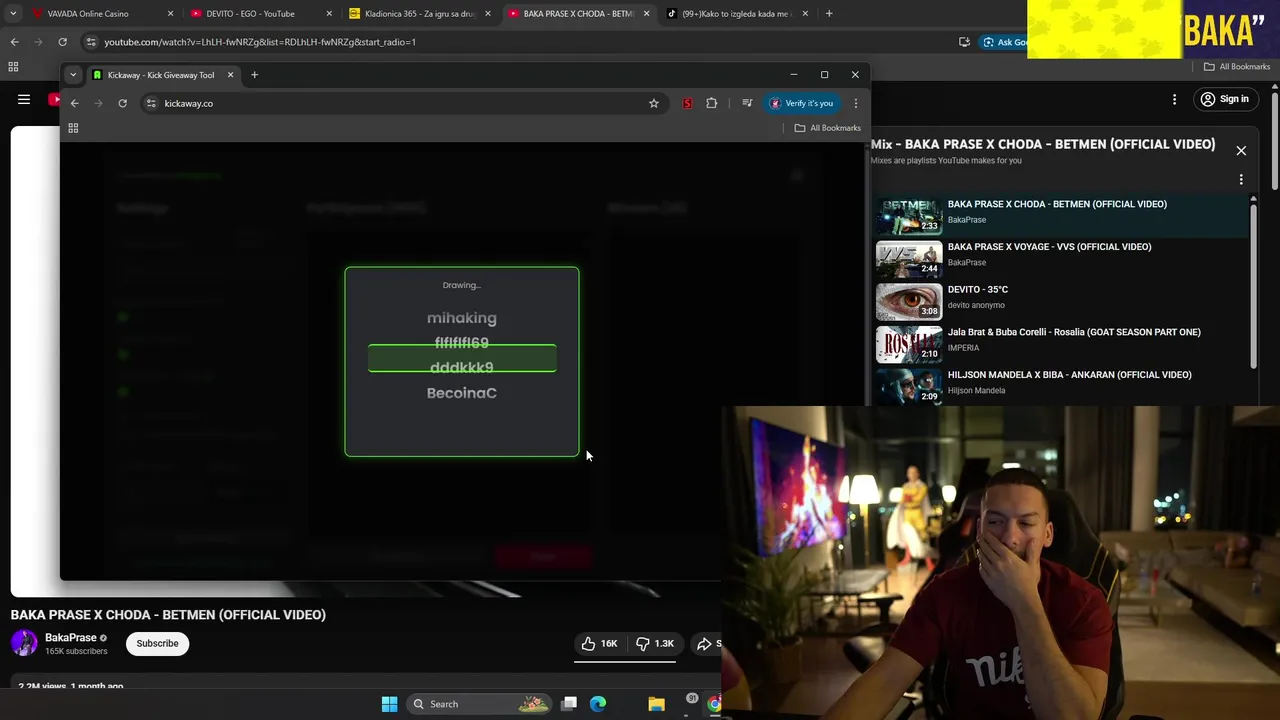Open the Mix playlist options menu
The image size is (1280, 720).
pyautogui.click(x=1241, y=180)
